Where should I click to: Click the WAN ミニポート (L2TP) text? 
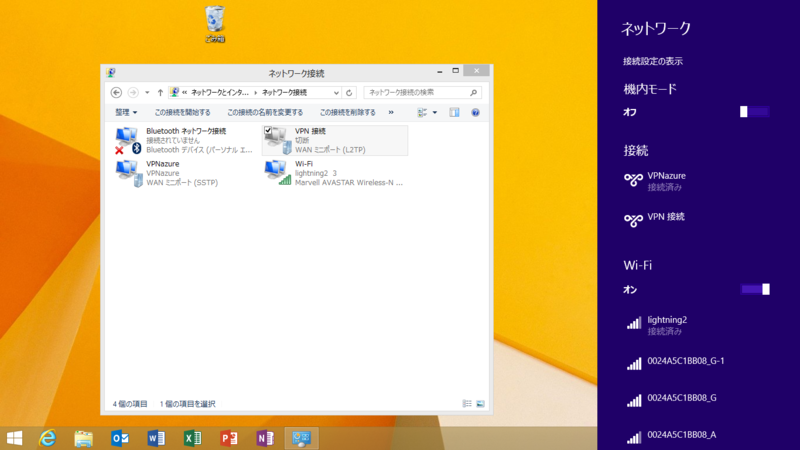[x=330, y=150]
